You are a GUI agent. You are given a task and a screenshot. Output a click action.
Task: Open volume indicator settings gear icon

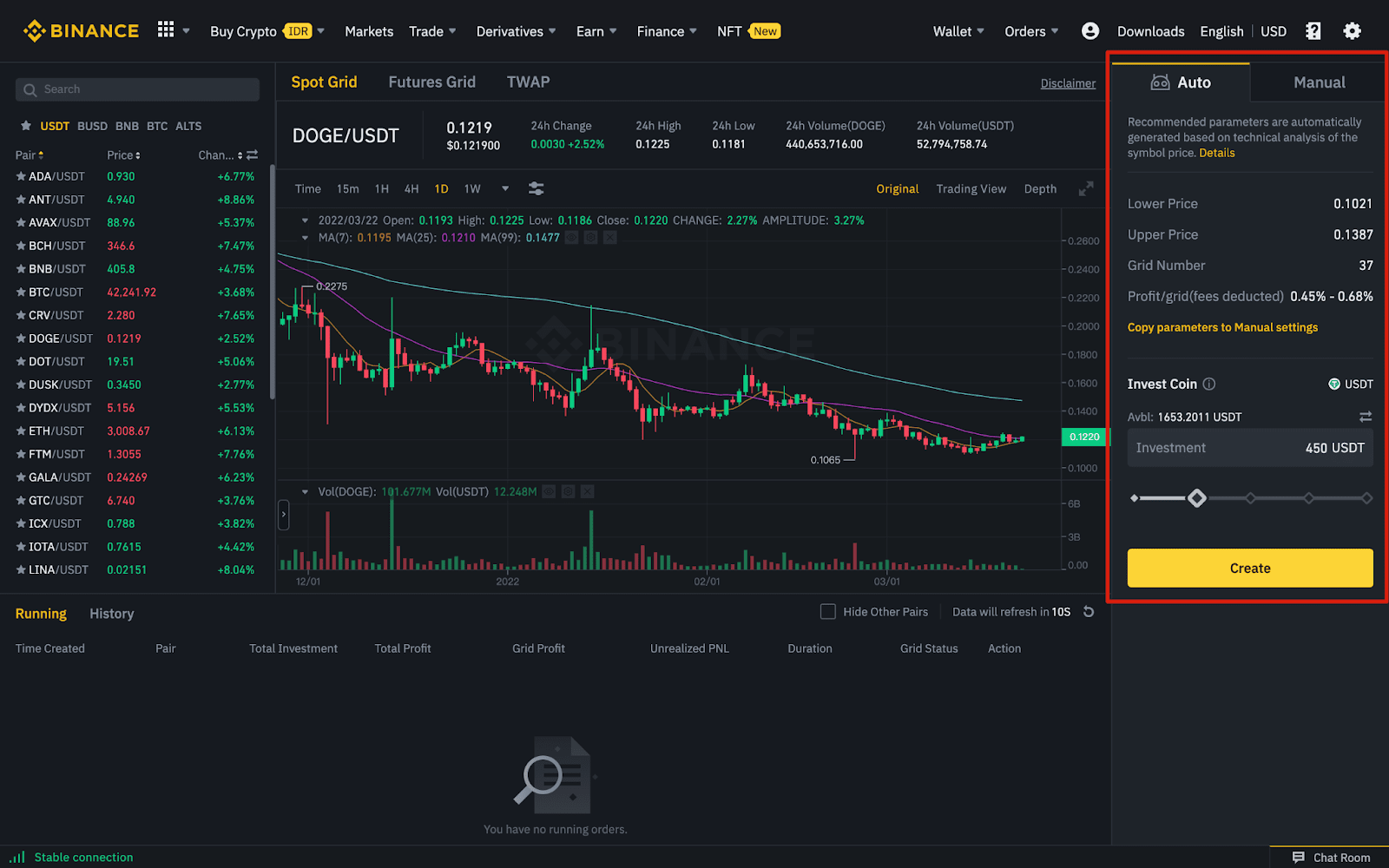coord(568,491)
